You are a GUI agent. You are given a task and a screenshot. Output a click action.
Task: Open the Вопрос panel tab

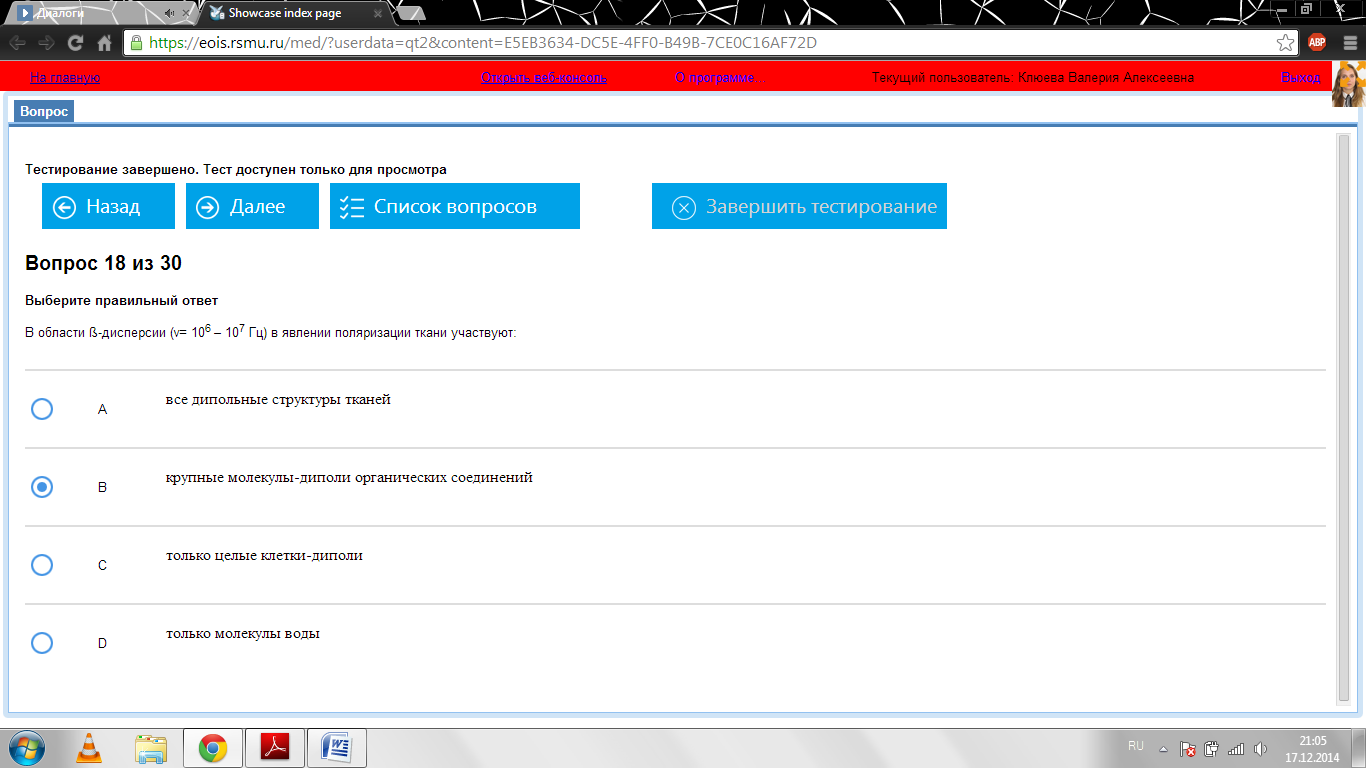click(44, 111)
